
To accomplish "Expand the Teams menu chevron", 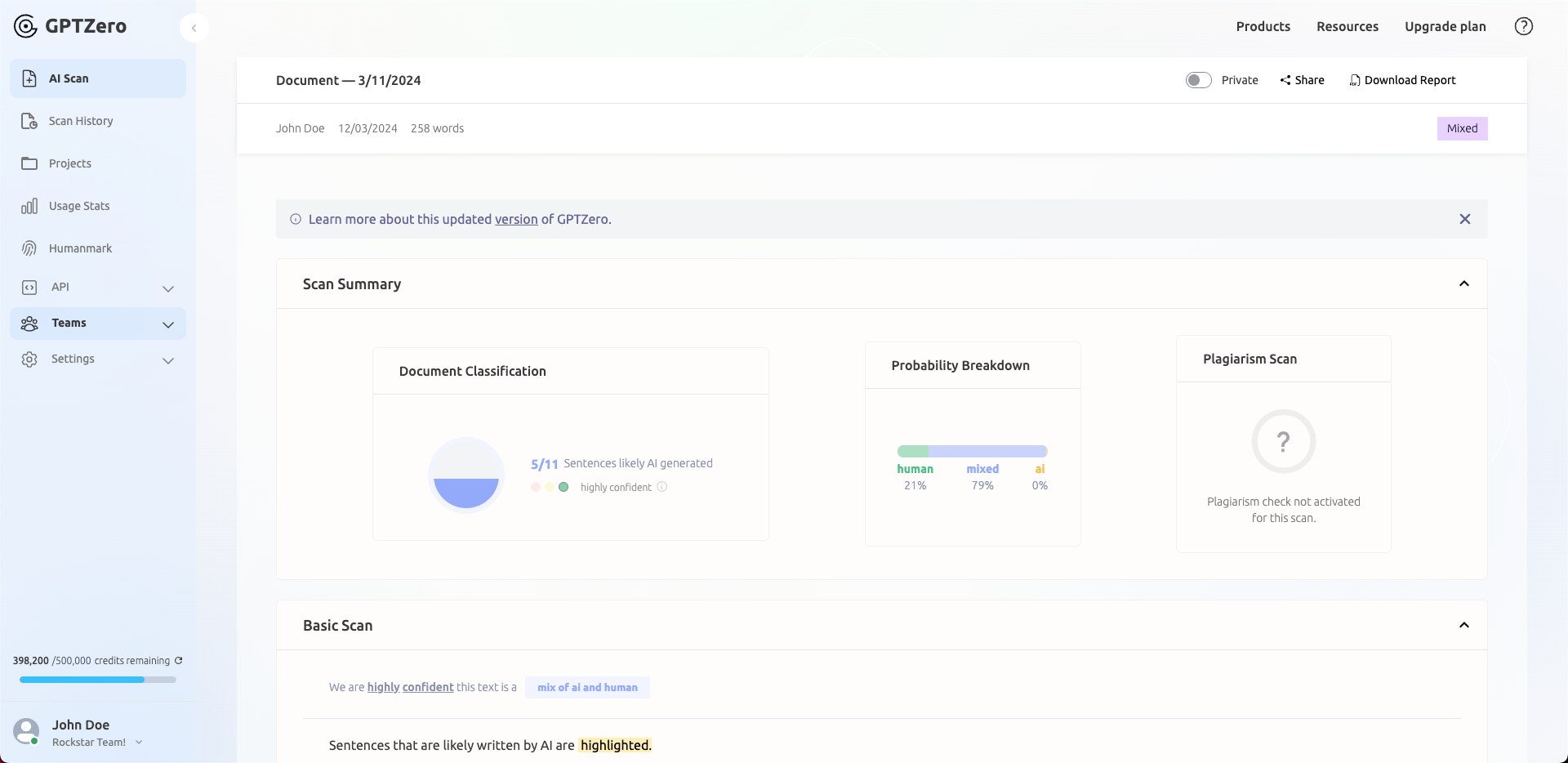I will (168, 324).
